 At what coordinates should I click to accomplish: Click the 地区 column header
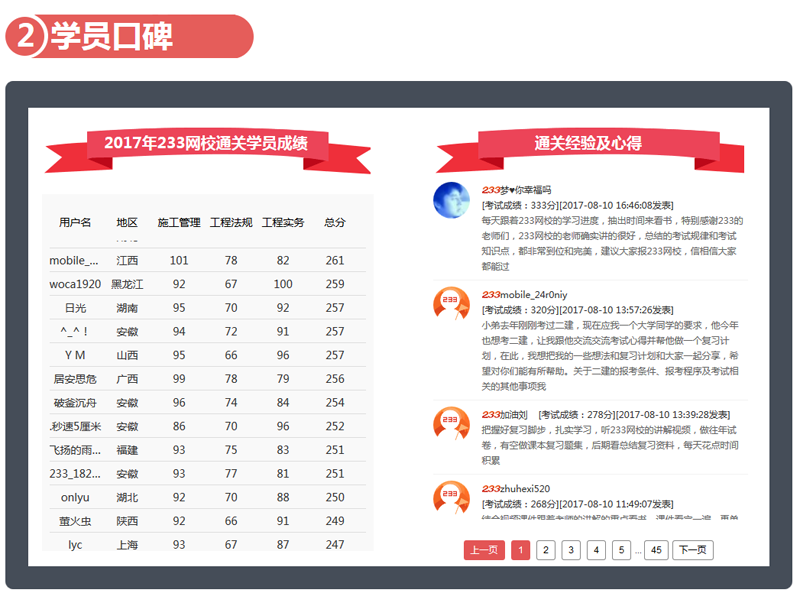coord(127,222)
